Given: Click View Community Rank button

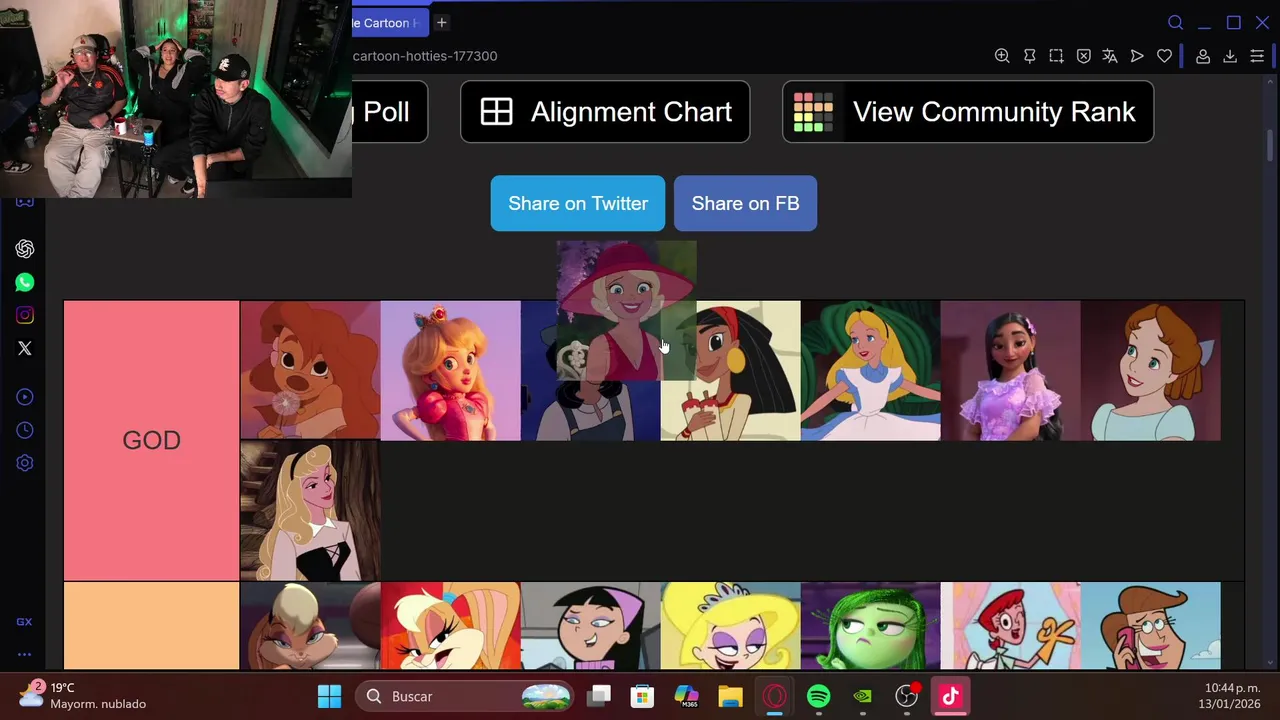Looking at the screenshot, I should click(968, 112).
